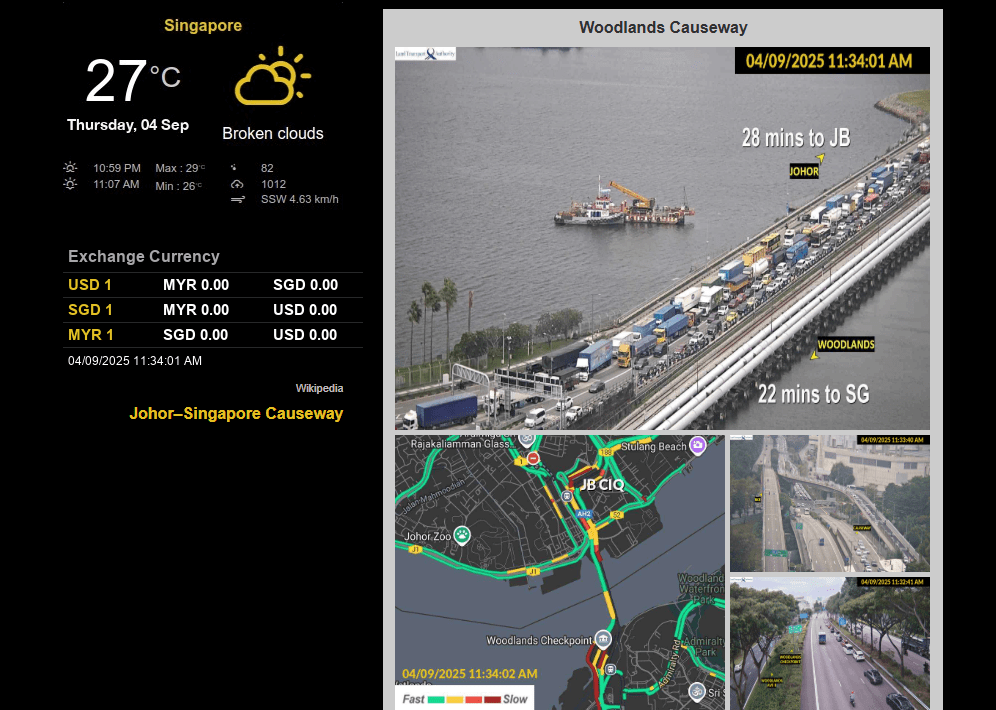996x710 pixels.
Task: Click the Woodlands Checkpoint marker icon on map
Action: point(602,638)
